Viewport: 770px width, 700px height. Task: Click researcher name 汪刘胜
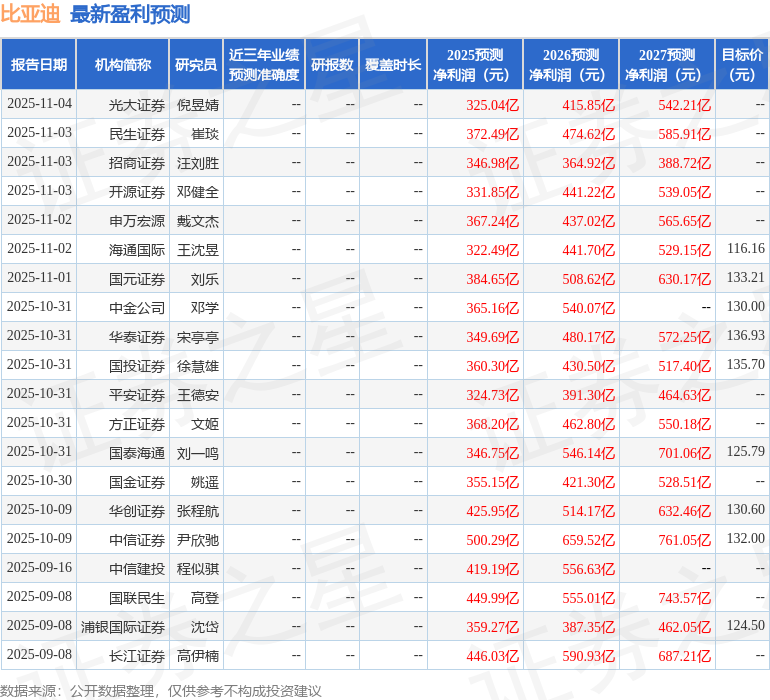point(198,163)
